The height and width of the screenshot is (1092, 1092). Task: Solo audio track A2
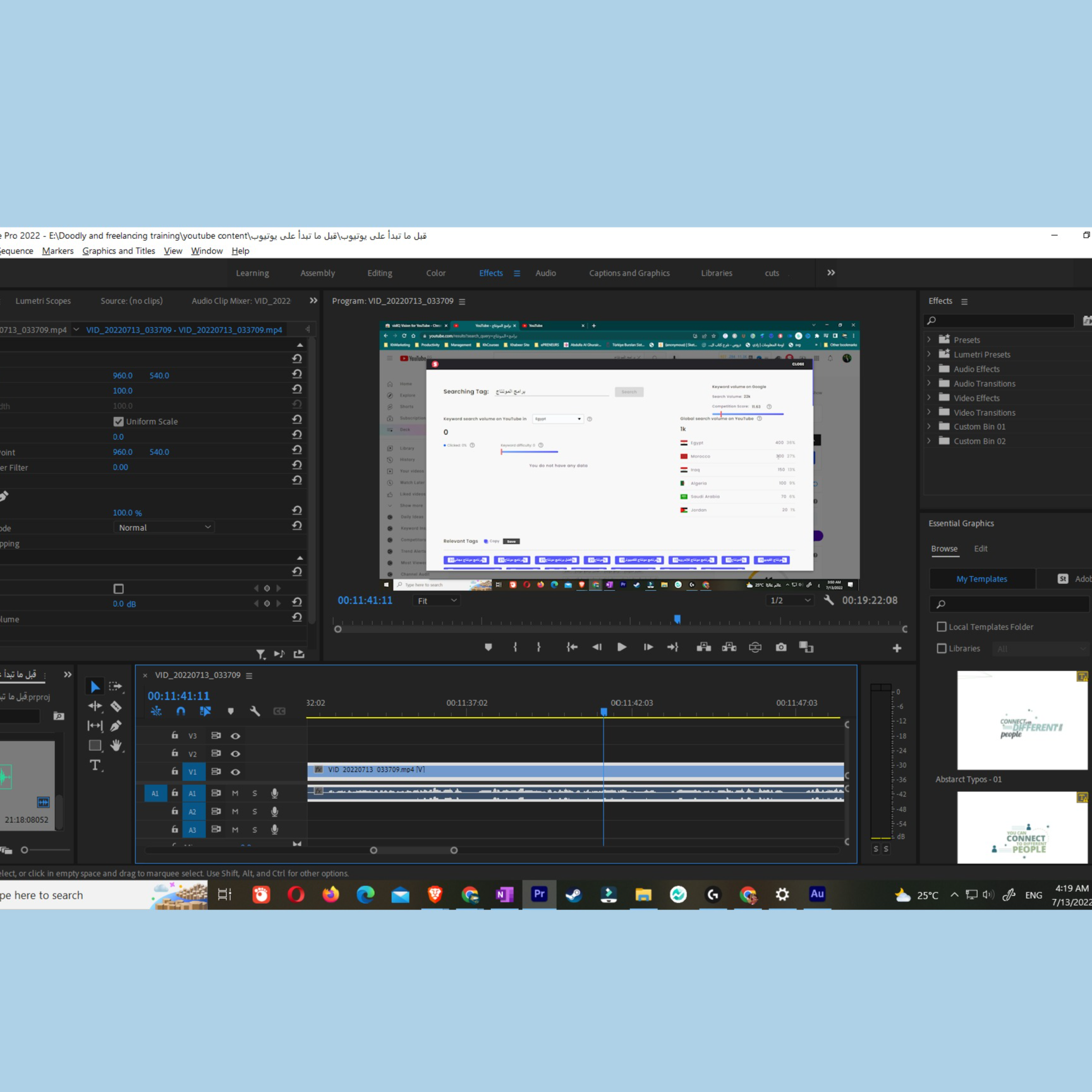[x=255, y=811]
